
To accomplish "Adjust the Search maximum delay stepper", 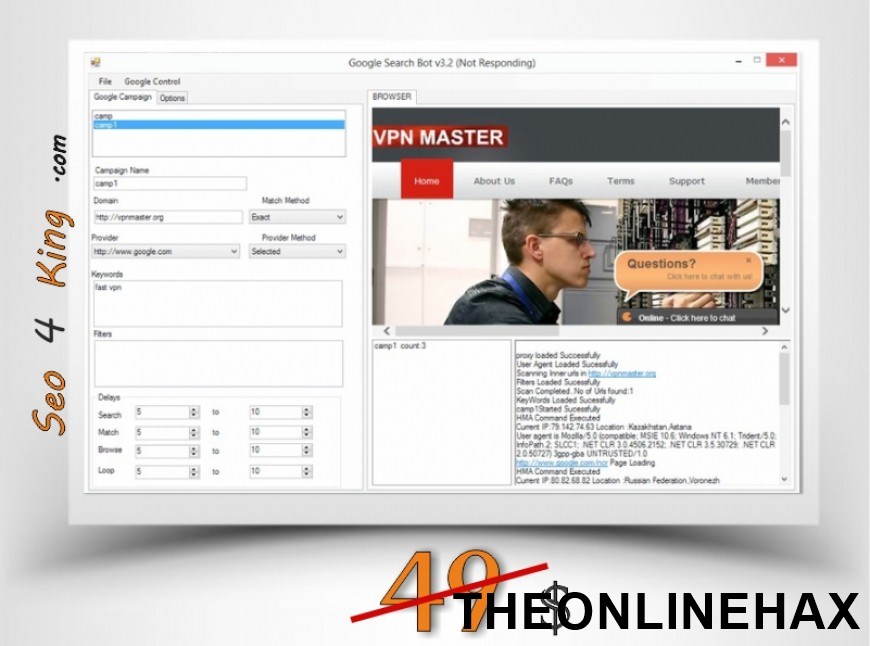I will pyautogui.click(x=306, y=412).
